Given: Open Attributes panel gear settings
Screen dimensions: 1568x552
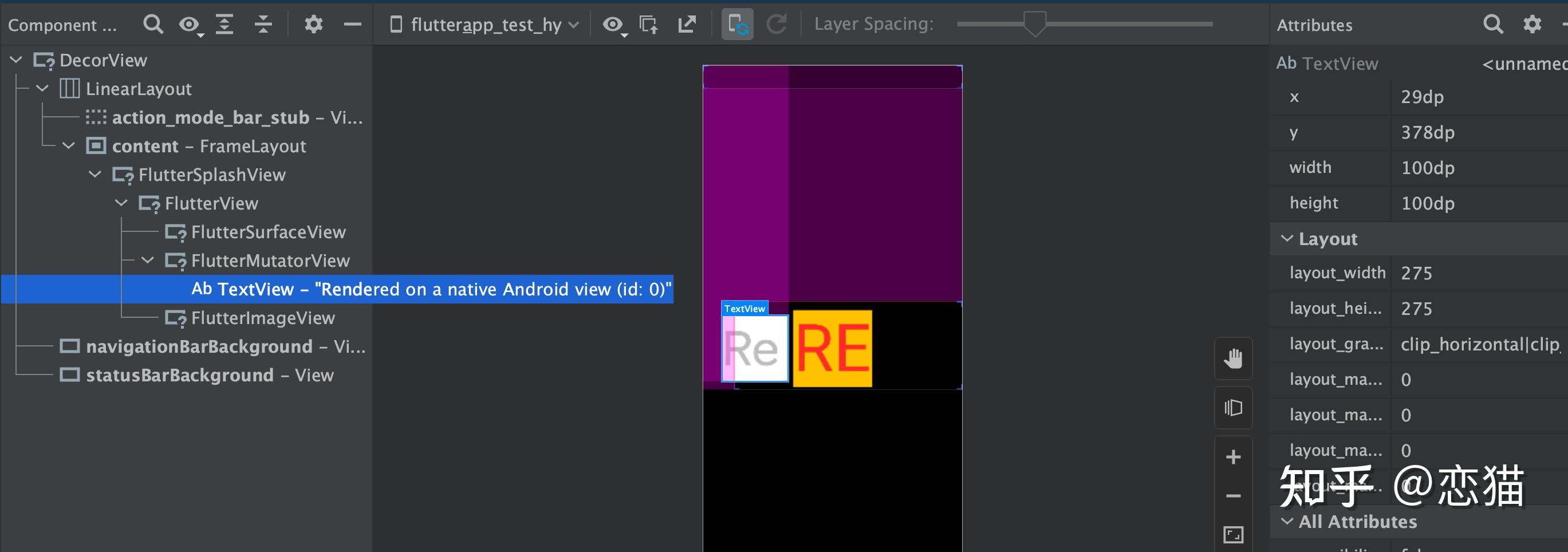Looking at the screenshot, I should [x=1532, y=25].
